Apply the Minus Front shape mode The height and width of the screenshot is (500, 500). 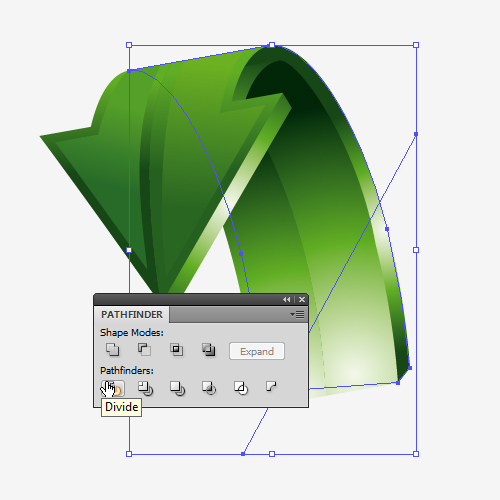[x=144, y=350]
